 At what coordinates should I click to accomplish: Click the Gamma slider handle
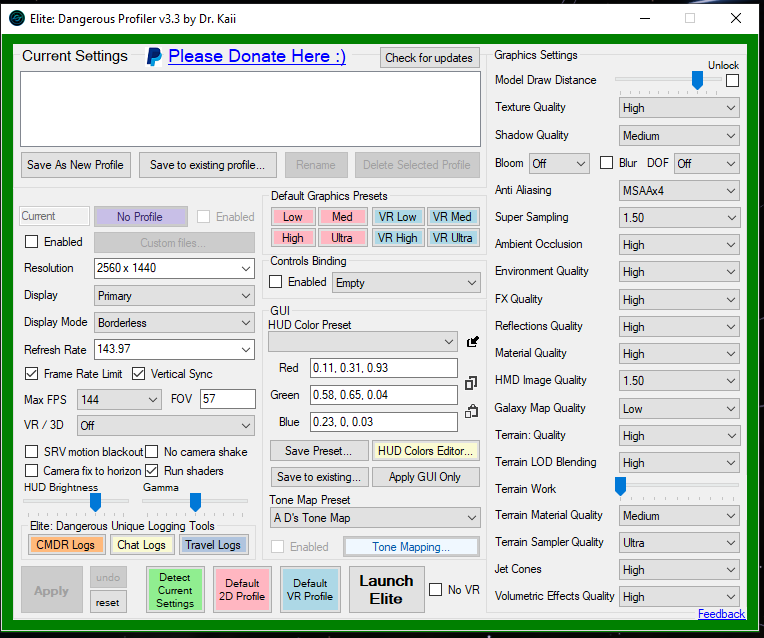pos(195,502)
